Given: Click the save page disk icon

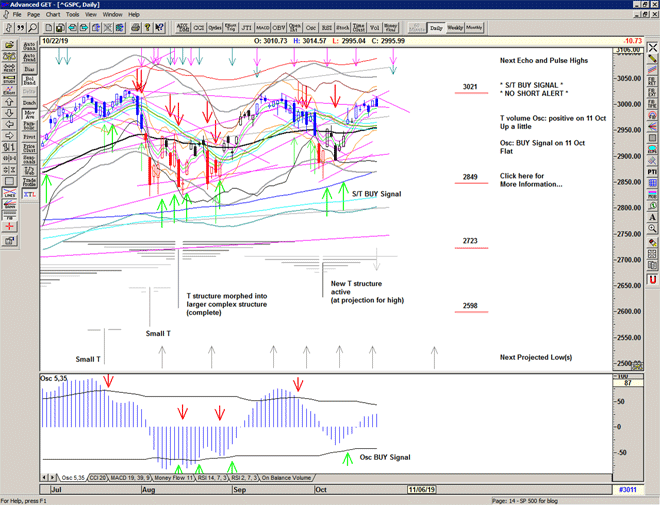Looking at the screenshot, I should pyautogui.click(x=60, y=28).
